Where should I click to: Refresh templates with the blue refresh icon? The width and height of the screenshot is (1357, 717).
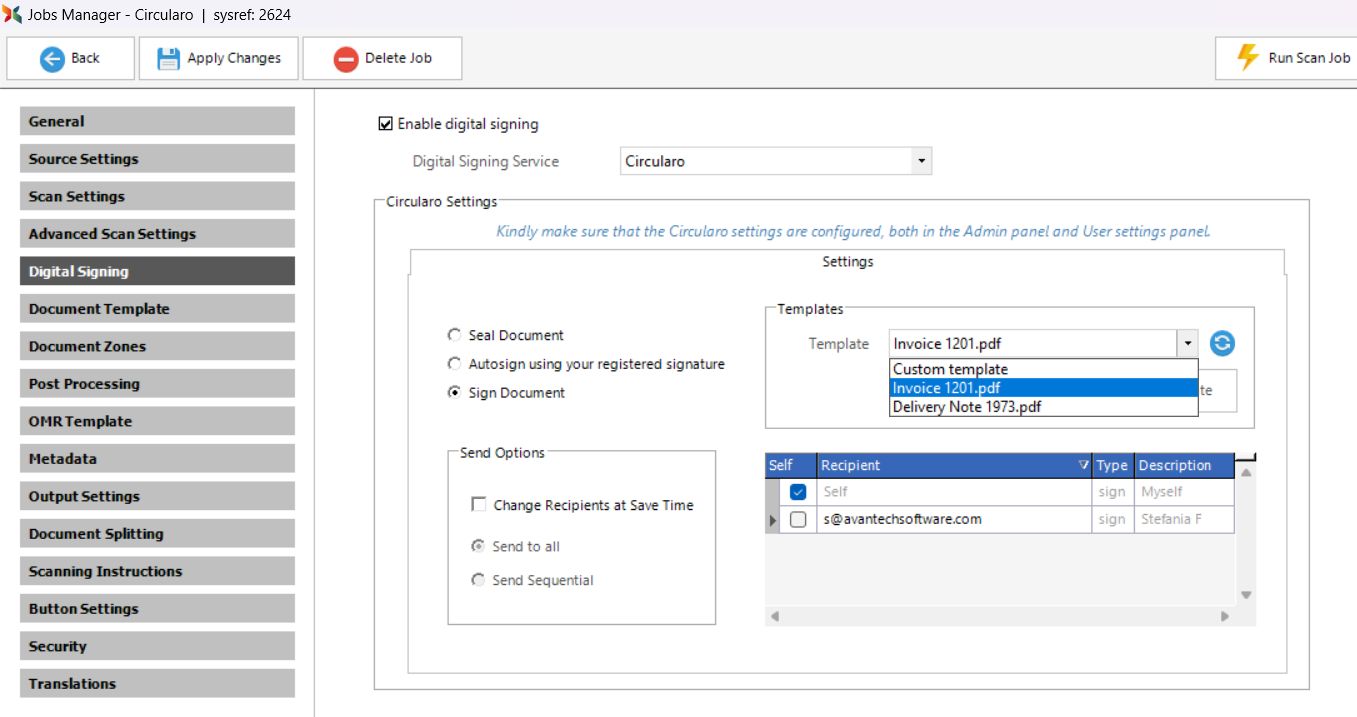coord(1222,343)
